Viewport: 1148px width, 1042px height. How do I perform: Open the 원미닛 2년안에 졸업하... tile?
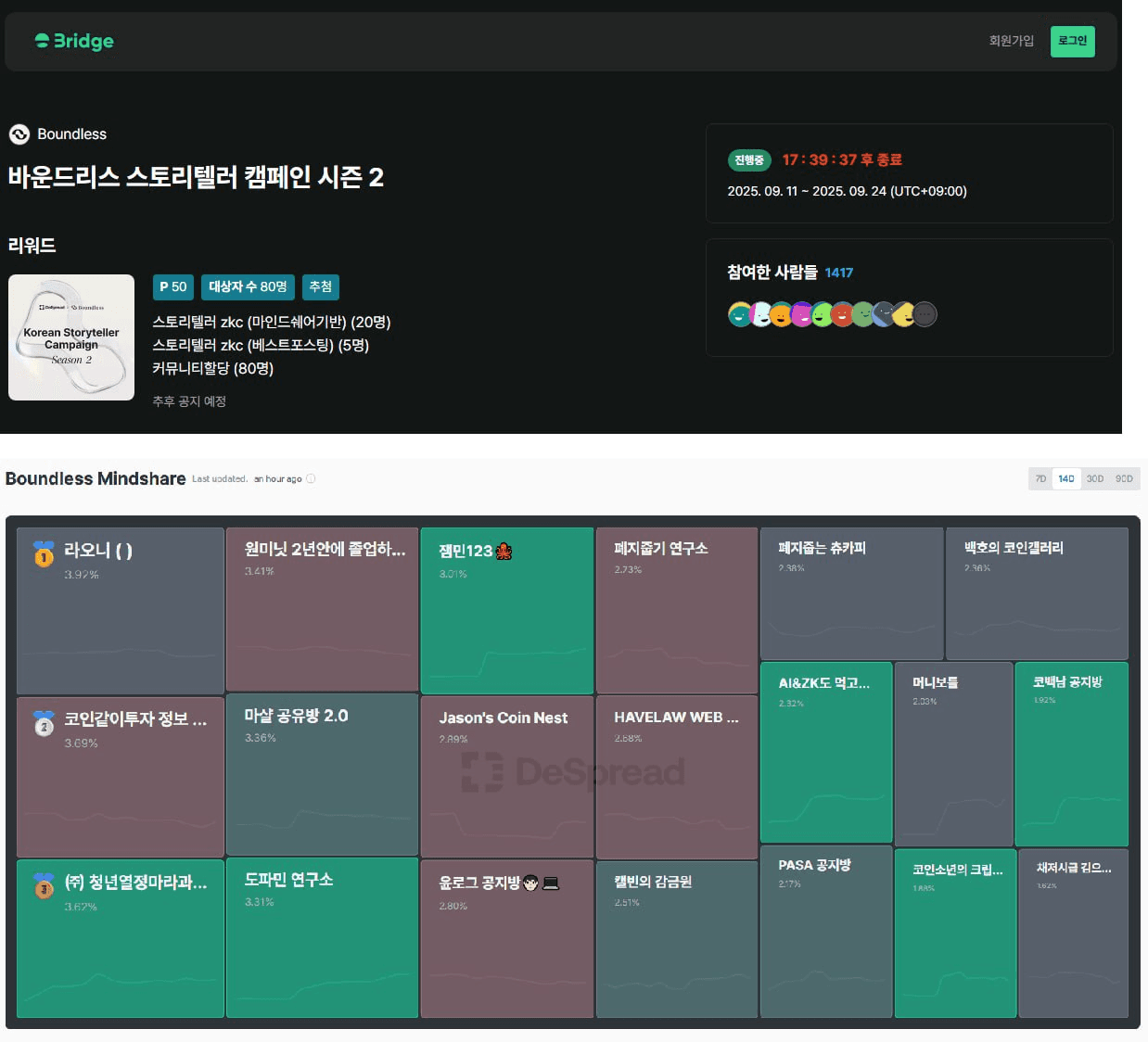tap(322, 609)
